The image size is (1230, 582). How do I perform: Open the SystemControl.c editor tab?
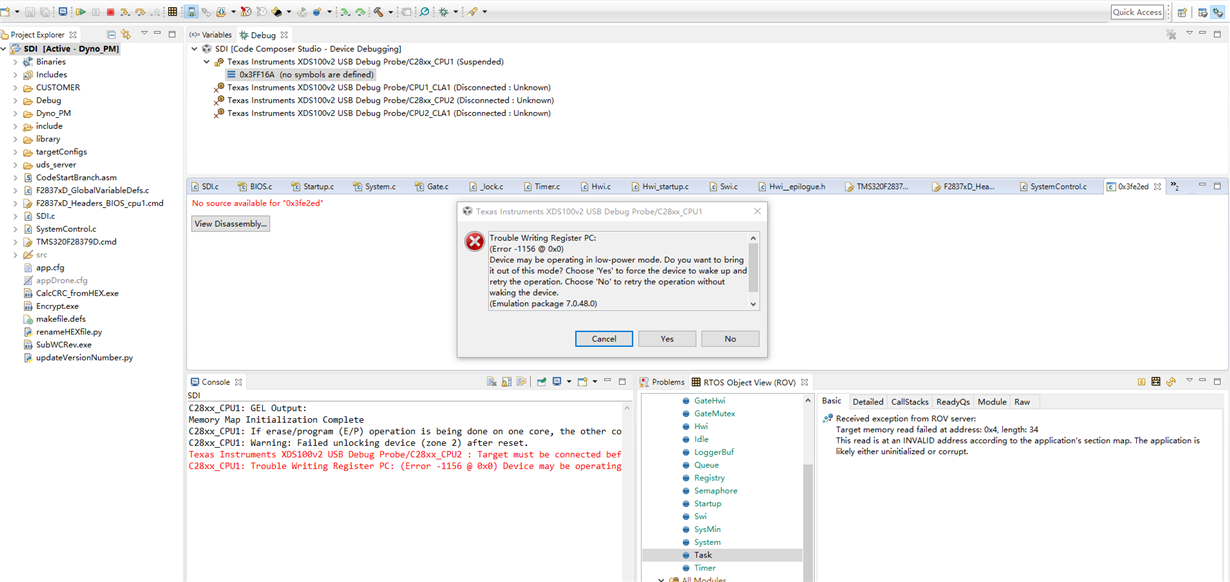(x=1051, y=187)
